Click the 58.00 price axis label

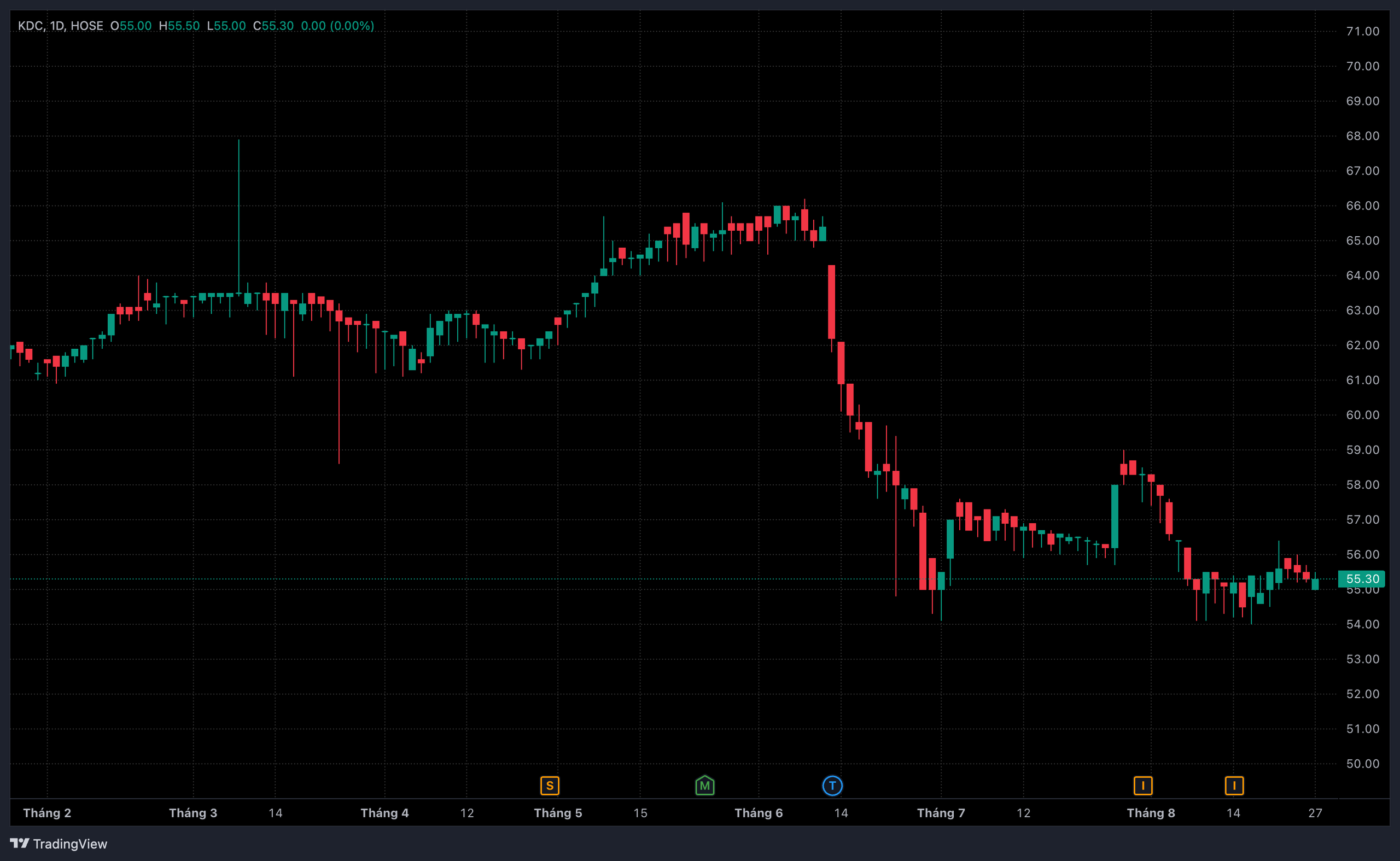click(1362, 484)
